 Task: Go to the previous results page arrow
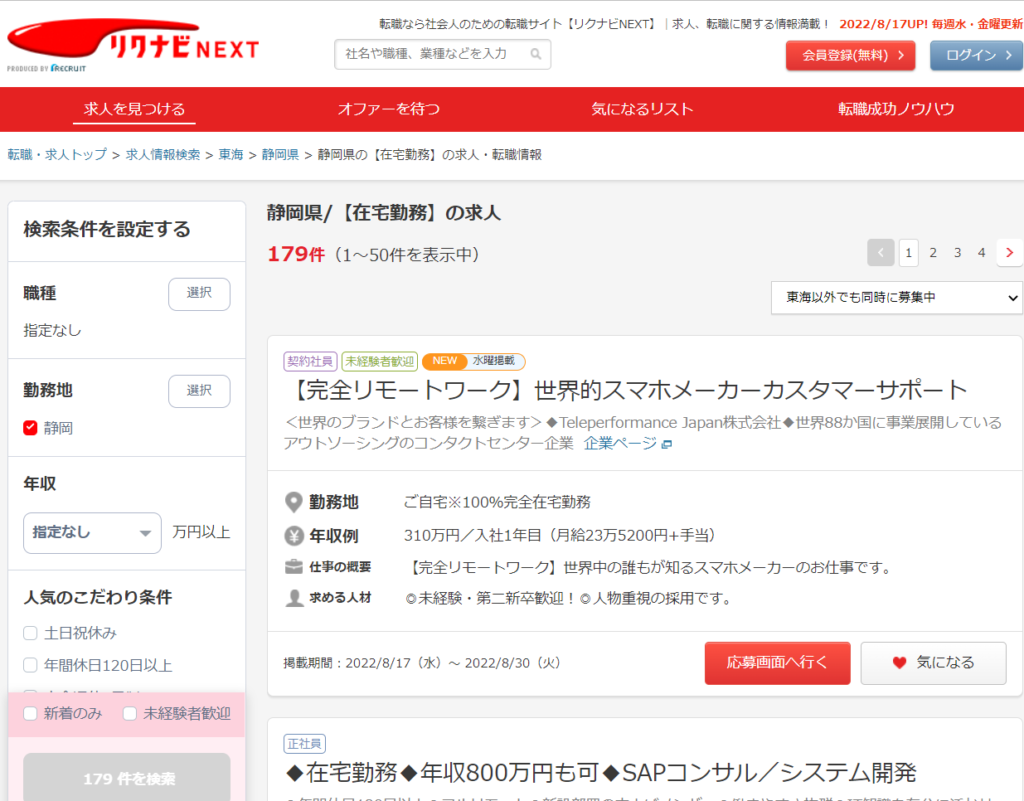point(880,253)
